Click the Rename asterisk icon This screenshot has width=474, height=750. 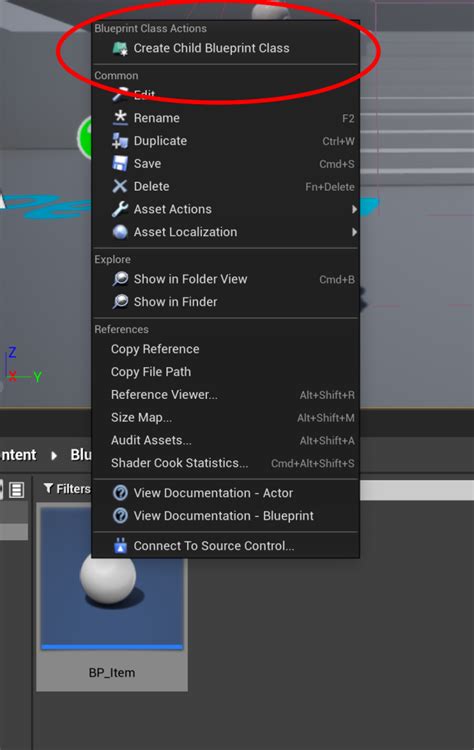coord(120,118)
